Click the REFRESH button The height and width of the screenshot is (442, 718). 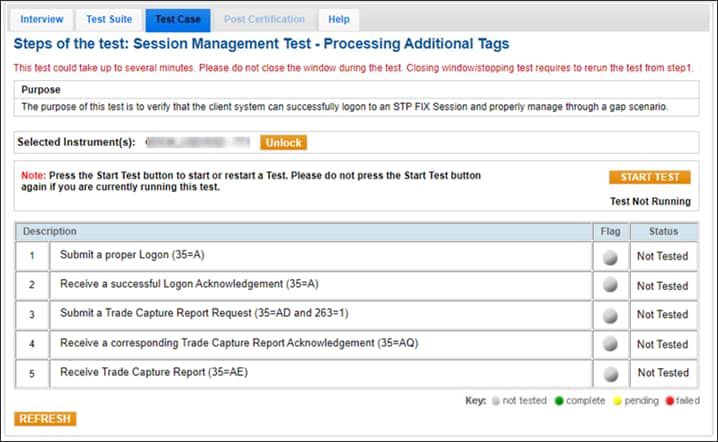(45, 419)
